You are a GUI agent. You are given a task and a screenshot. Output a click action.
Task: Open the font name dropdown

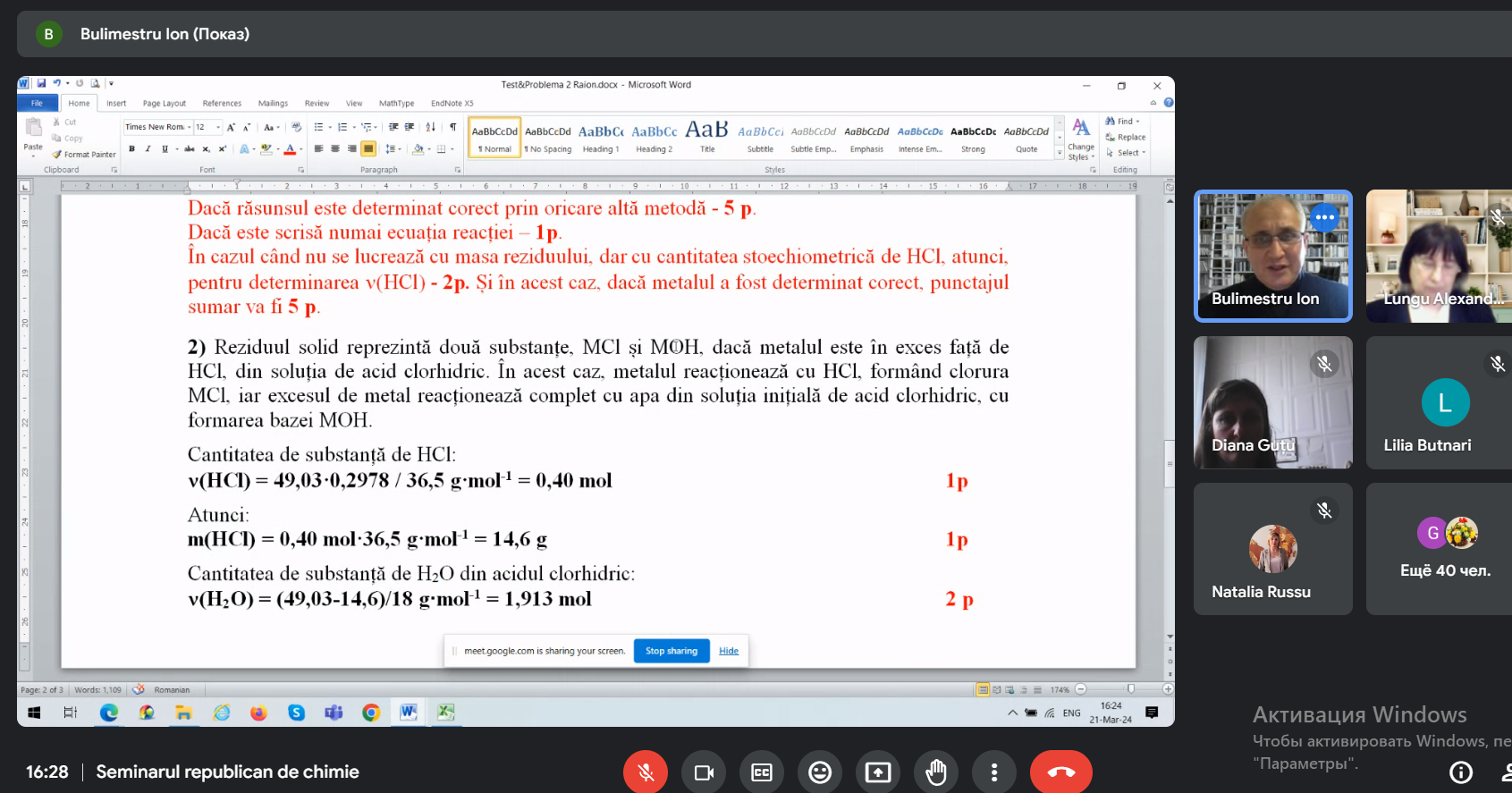189,127
